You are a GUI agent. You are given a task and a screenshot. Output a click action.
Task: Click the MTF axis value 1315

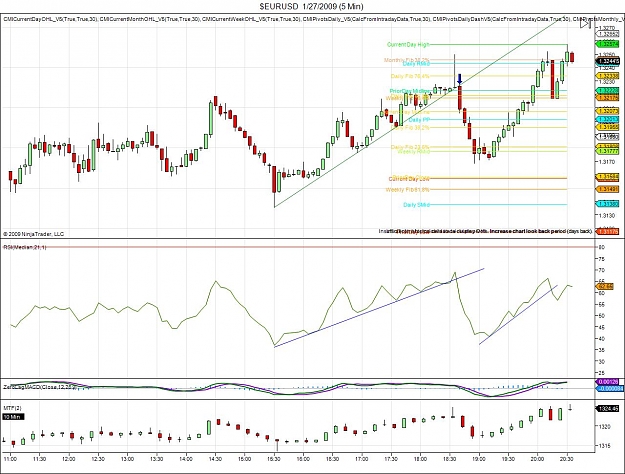click(603, 446)
